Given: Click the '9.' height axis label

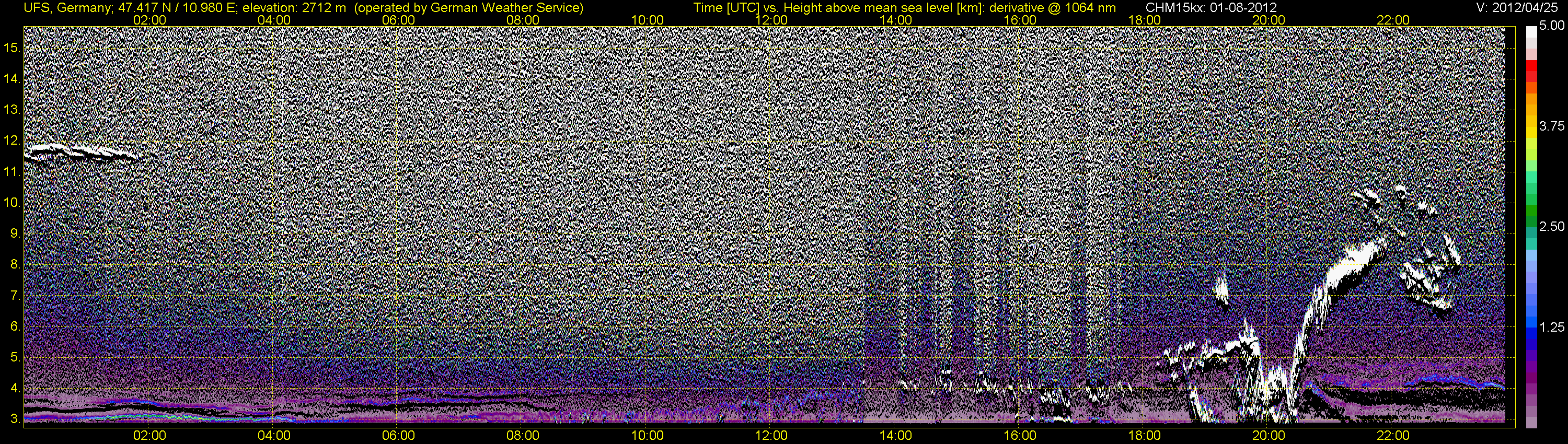Looking at the screenshot, I should click(x=16, y=233).
